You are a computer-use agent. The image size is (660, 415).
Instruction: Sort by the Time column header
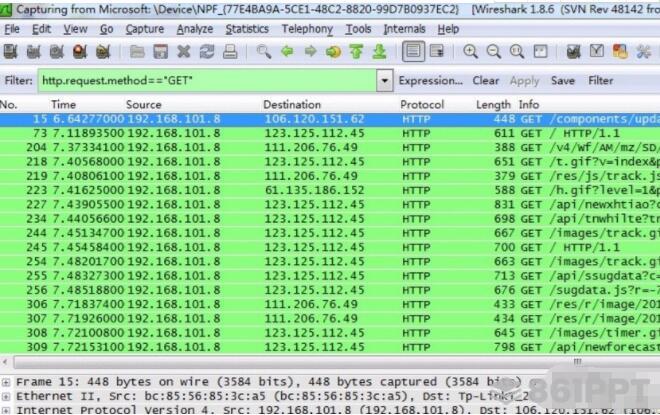click(64, 104)
